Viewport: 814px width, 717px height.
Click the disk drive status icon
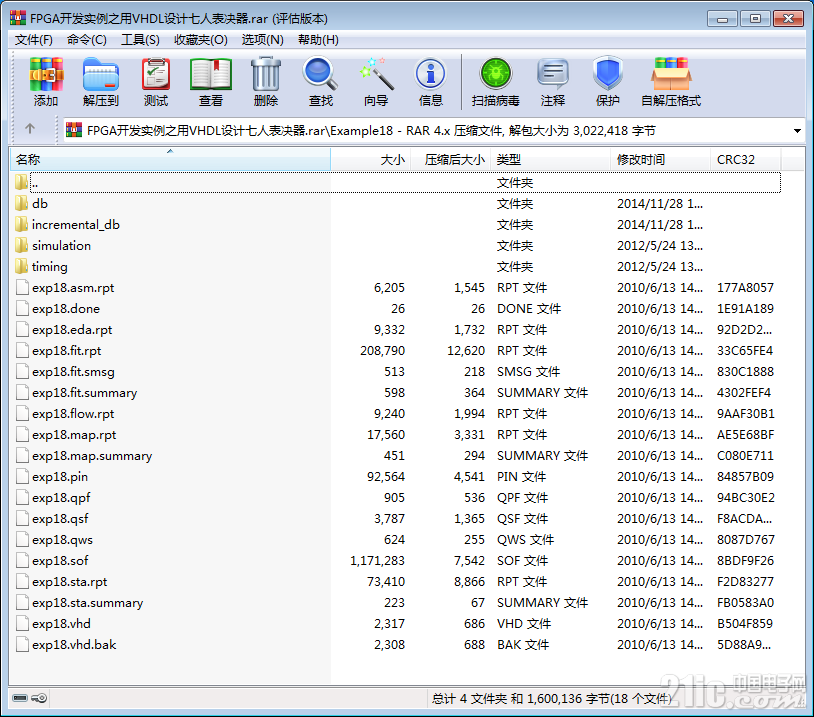click(x=20, y=698)
